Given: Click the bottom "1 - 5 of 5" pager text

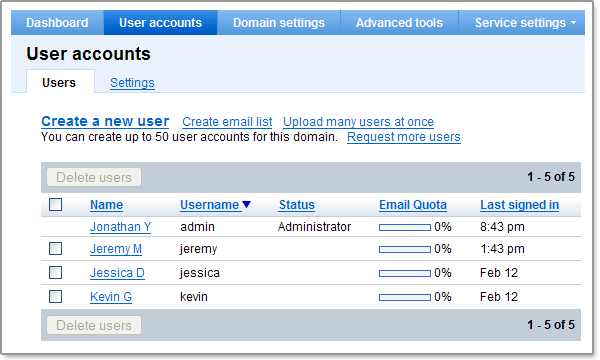Looking at the screenshot, I should pos(551,325).
